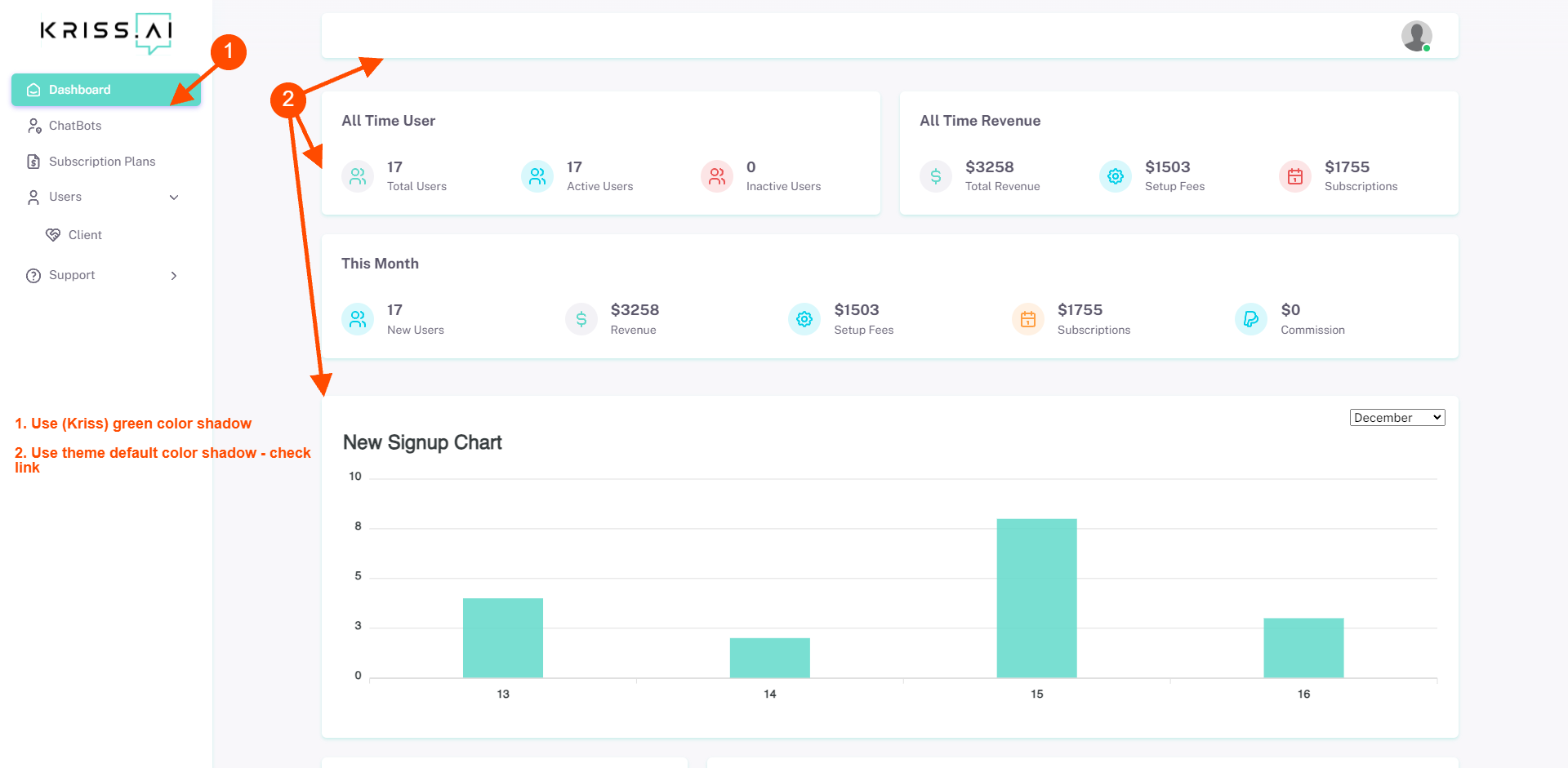Click the New Users icon
Viewport: 1568px width, 768px height.
tap(358, 319)
